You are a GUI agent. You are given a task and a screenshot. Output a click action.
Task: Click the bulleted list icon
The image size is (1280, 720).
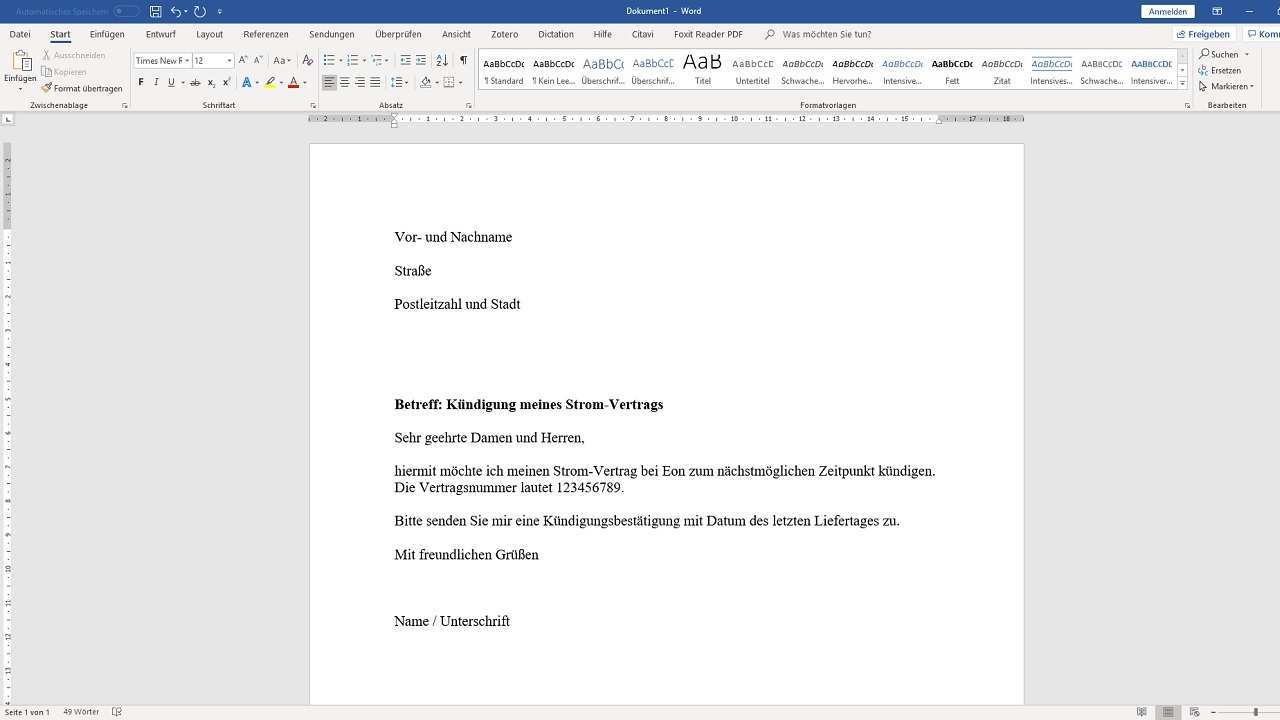point(329,60)
